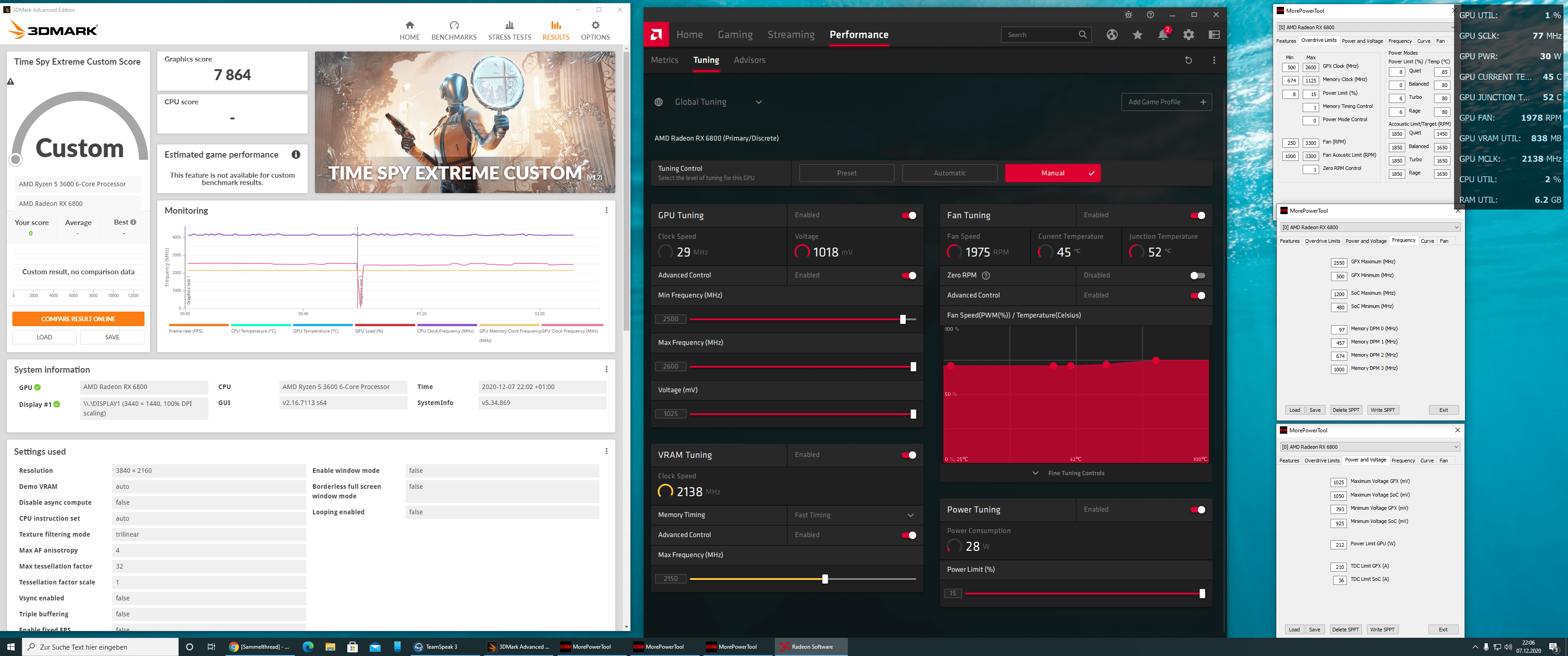The image size is (1568, 656).
Task: Expand Global Tuning dropdown
Action: click(759, 102)
